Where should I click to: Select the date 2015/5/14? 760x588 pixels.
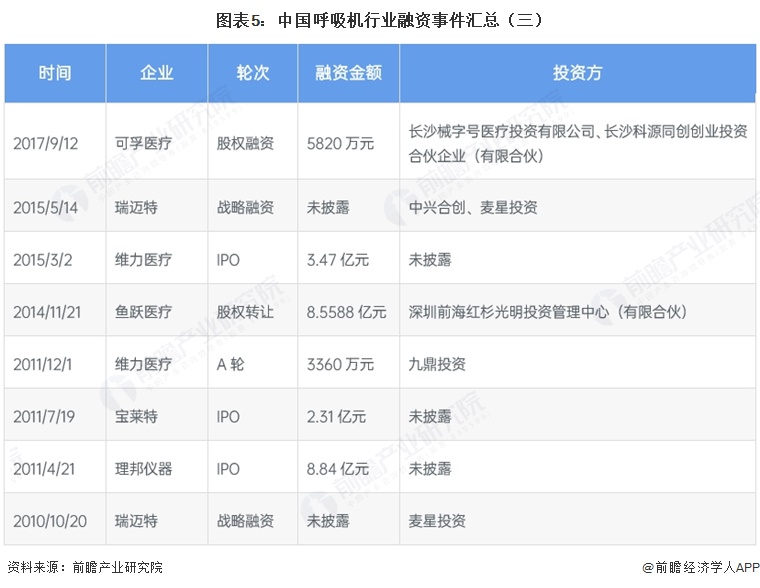46,208
